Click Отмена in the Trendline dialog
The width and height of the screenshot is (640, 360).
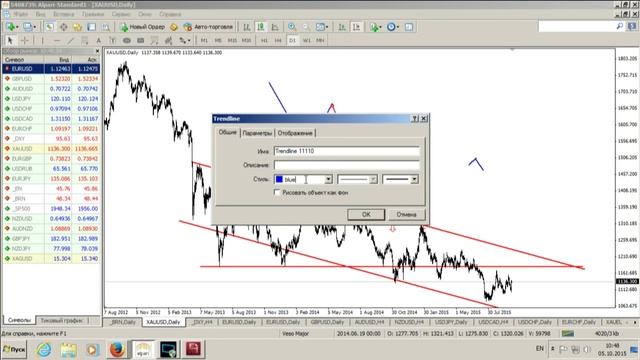[406, 214]
